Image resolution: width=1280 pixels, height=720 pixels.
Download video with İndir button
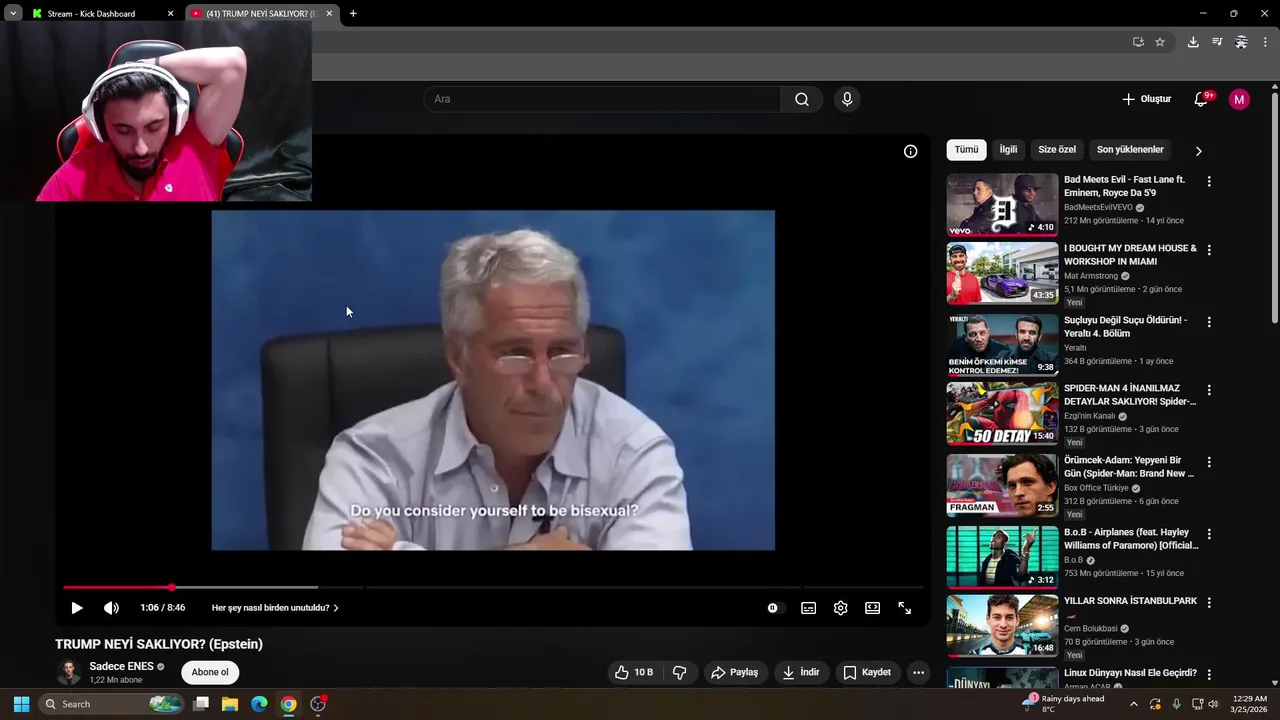coord(801,672)
